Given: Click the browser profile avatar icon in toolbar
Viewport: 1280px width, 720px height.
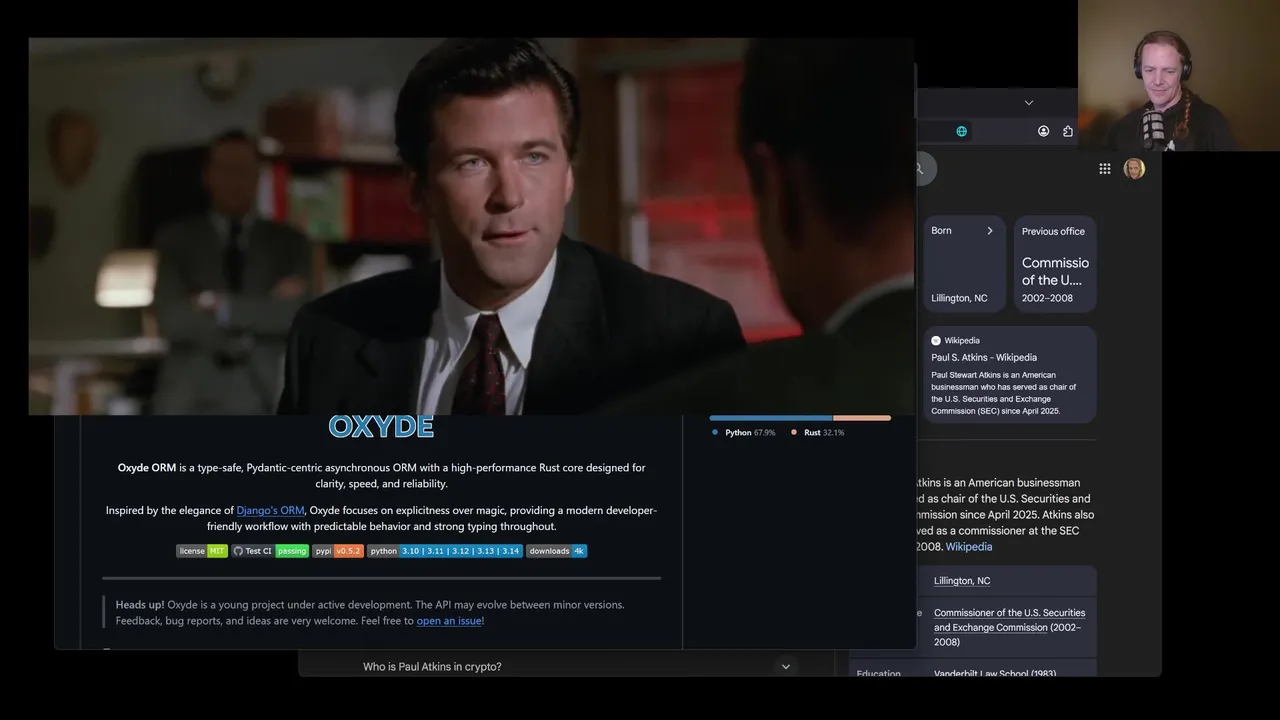Looking at the screenshot, I should (x=1043, y=131).
